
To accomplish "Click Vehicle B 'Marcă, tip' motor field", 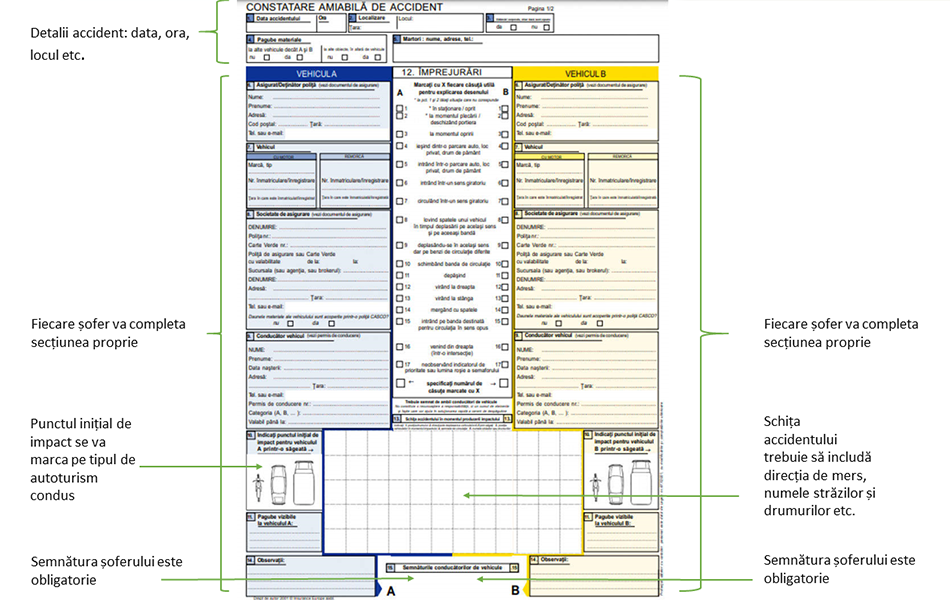I will pyautogui.click(x=550, y=169).
